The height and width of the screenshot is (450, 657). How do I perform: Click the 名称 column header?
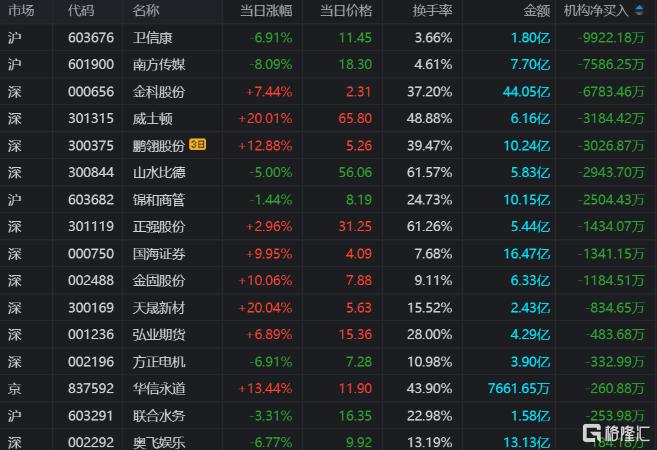click(x=146, y=11)
